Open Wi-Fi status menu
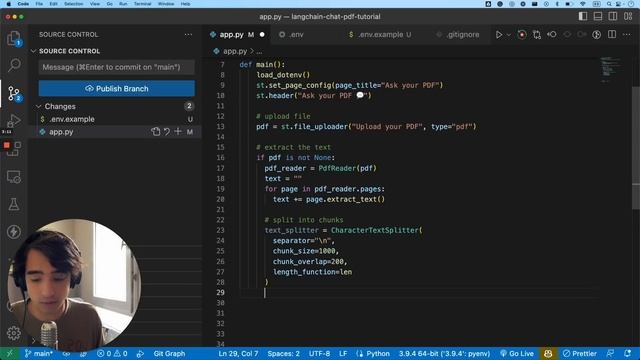This screenshot has height=360, width=640. tap(583, 4)
